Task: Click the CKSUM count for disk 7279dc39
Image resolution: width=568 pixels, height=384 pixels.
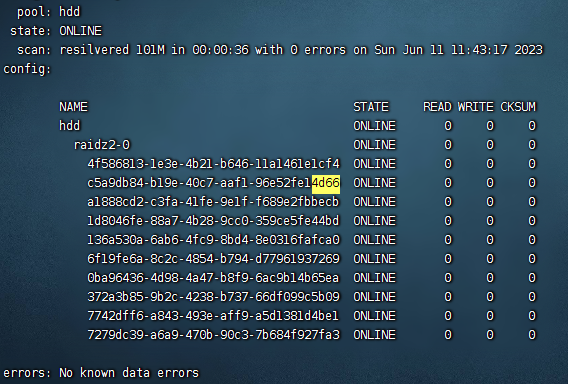Action: click(532, 335)
